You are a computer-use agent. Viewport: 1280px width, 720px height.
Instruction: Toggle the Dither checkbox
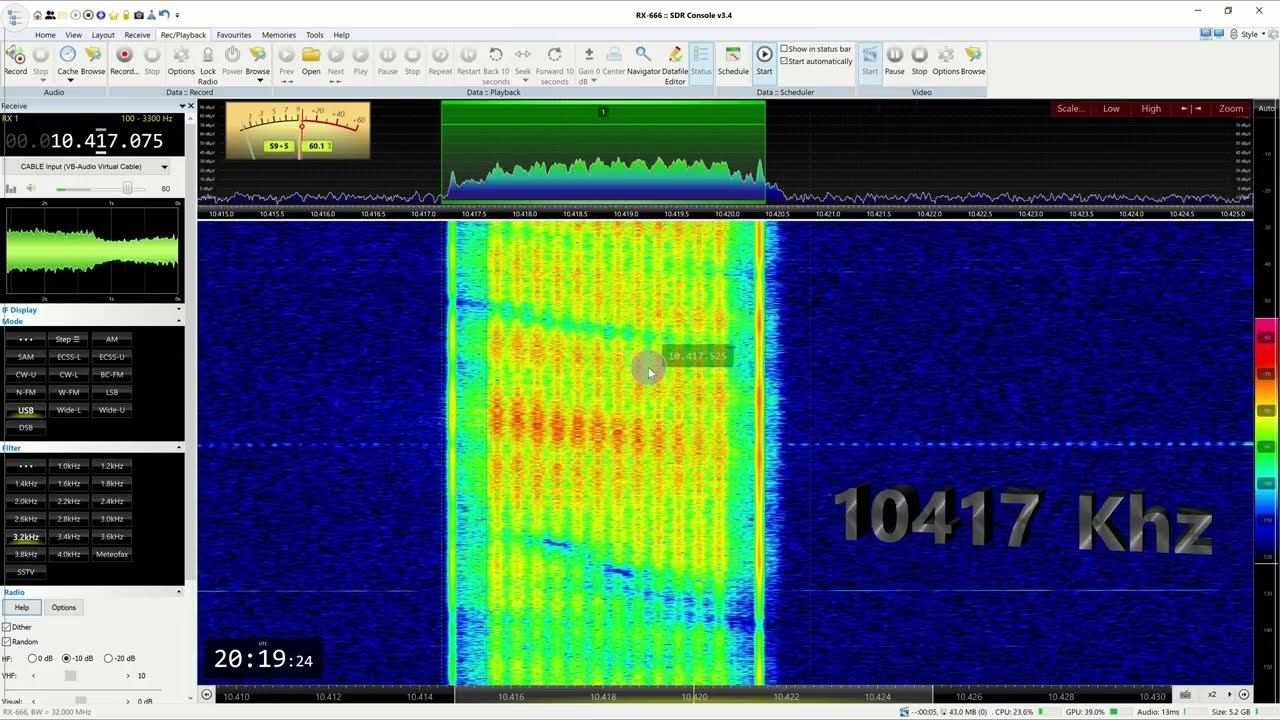click(7, 627)
